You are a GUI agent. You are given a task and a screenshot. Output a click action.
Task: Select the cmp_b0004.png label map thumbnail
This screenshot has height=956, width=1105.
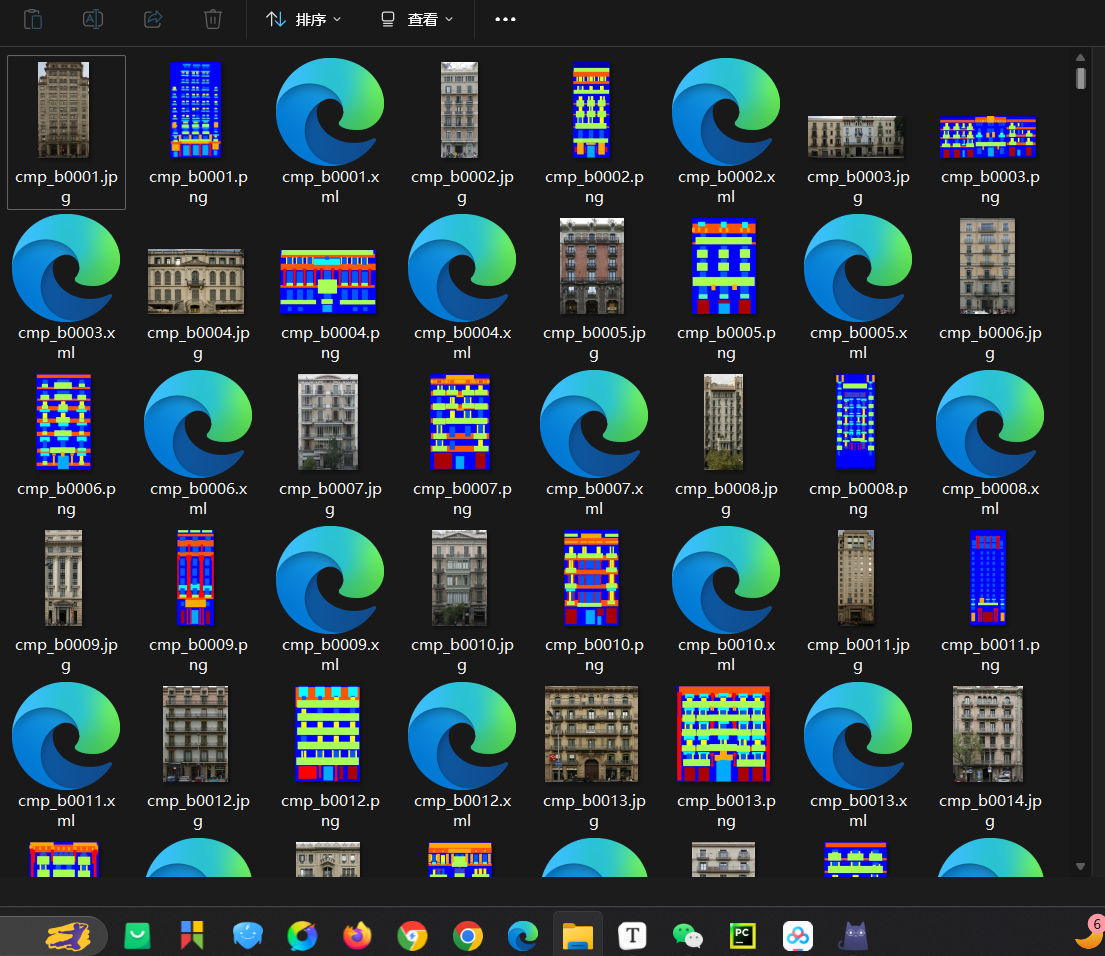coord(328,281)
